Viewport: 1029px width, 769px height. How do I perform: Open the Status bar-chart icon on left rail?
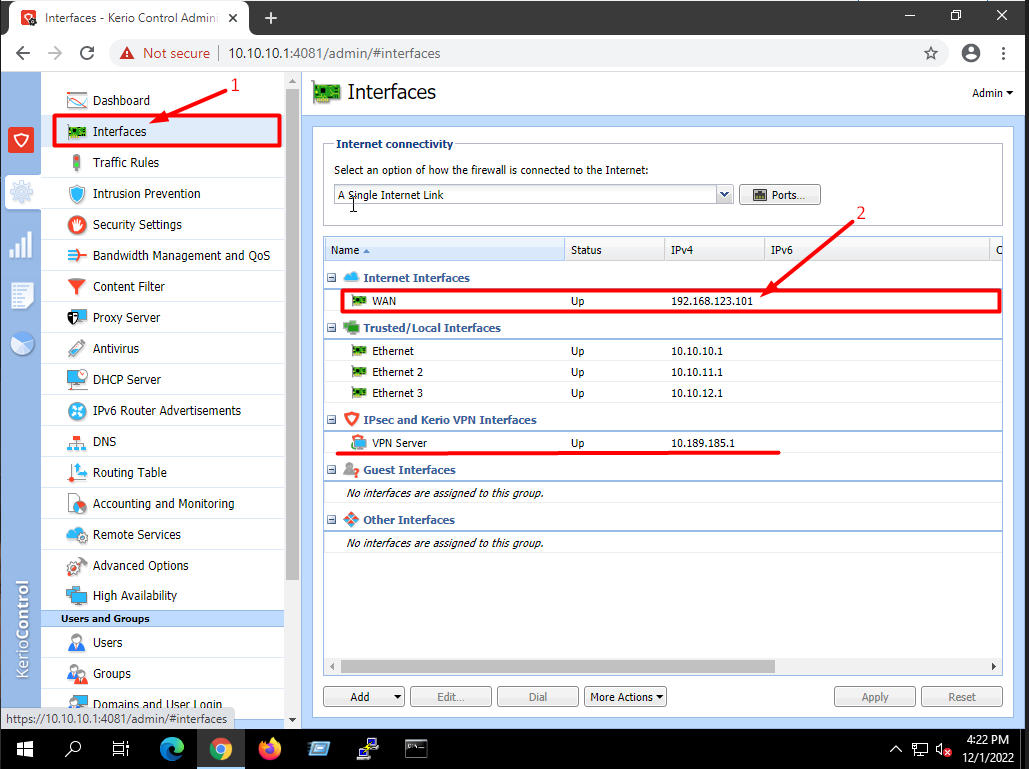[21, 245]
